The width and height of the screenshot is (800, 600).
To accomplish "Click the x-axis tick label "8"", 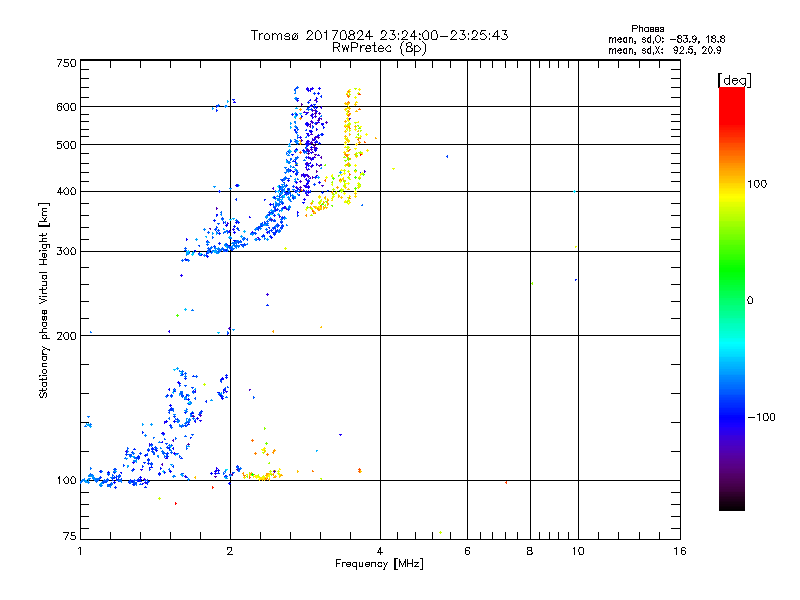I will [x=530, y=551].
